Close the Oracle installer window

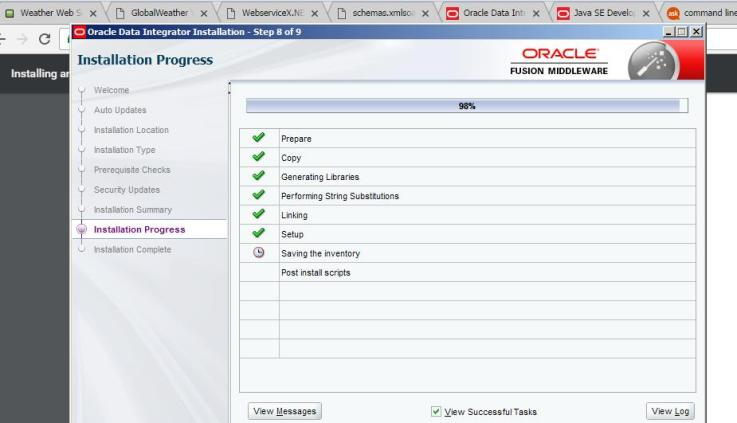click(697, 31)
